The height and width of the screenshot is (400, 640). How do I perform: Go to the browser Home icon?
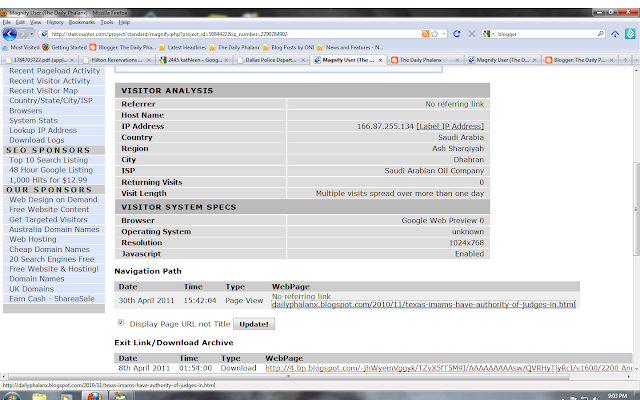point(615,34)
